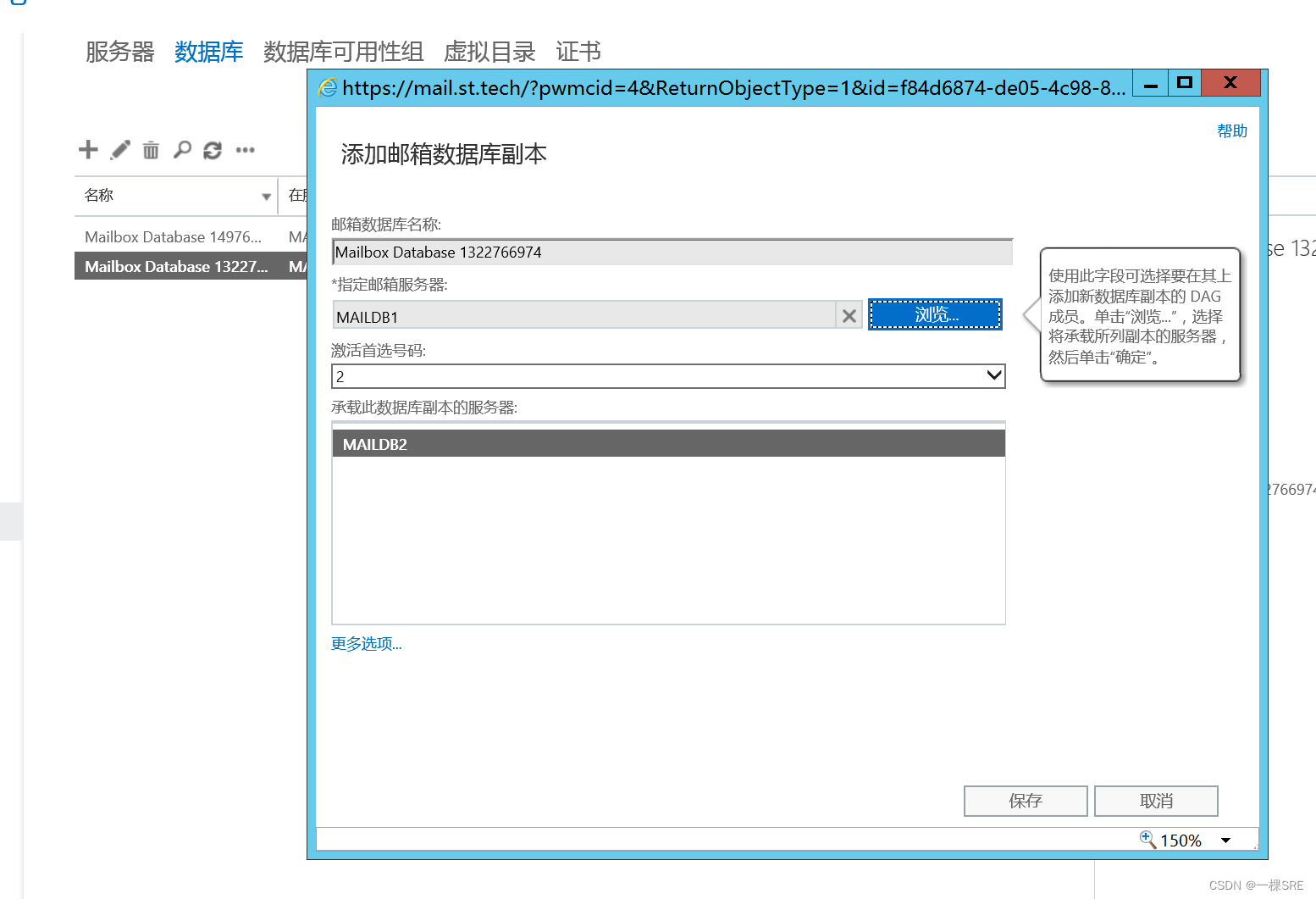Click the zoom magnifier icon in status bar

[x=1147, y=839]
